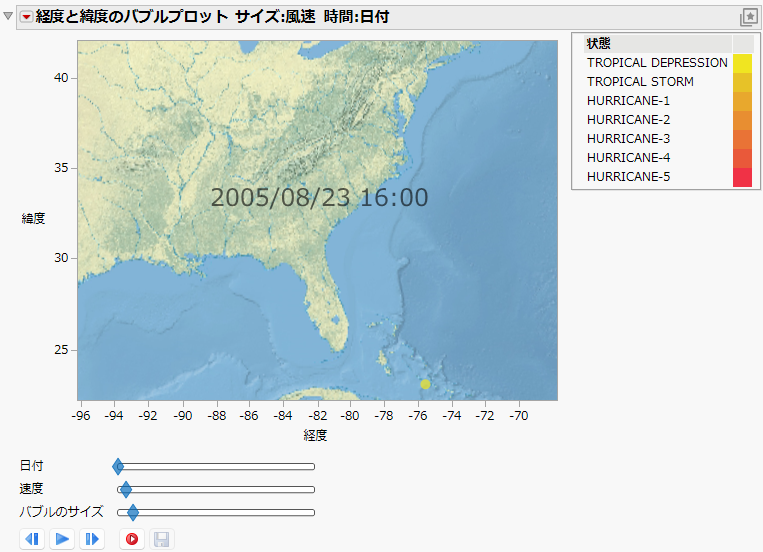Step forward one time frame
Viewport: 763px width, 552px height.
pos(92,539)
